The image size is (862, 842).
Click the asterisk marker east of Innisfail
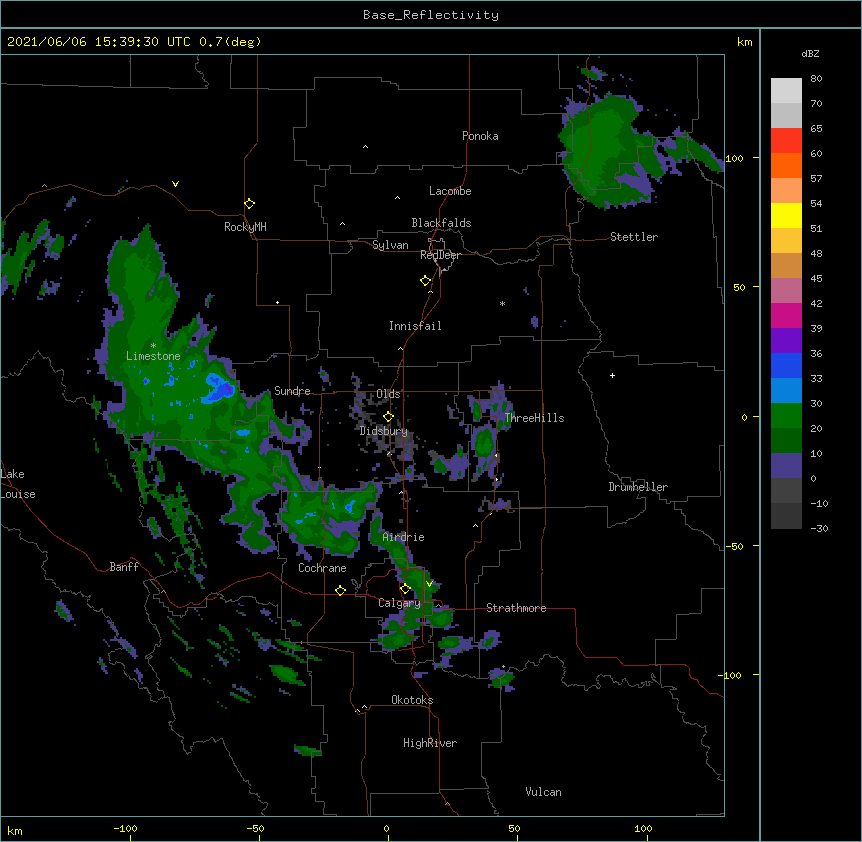[x=502, y=303]
